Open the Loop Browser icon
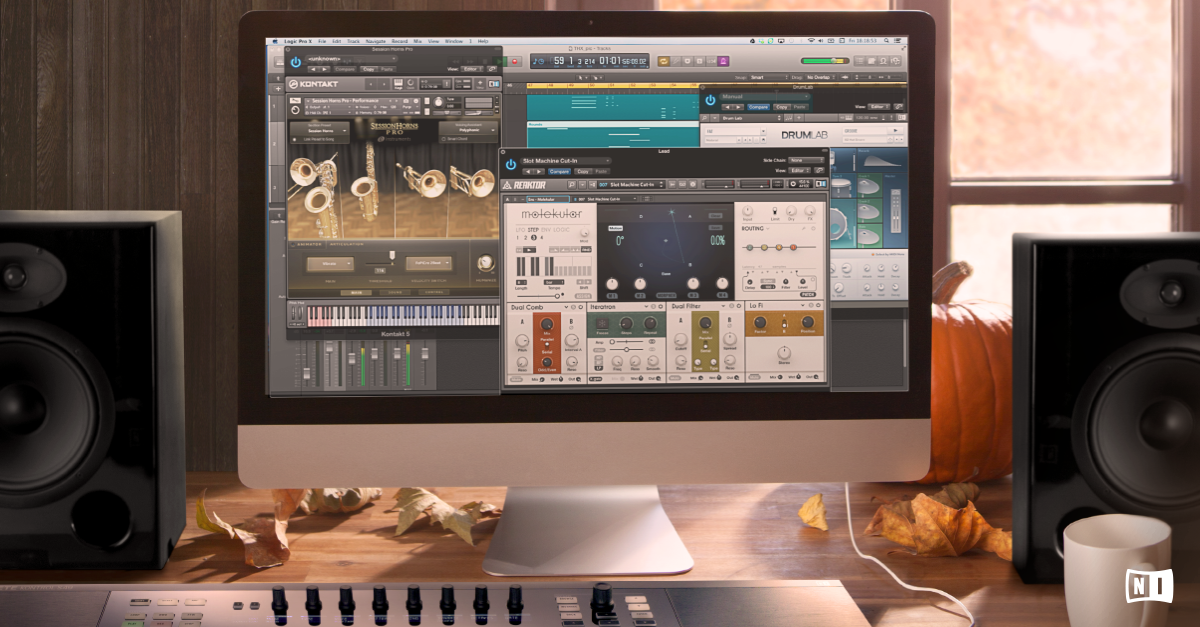 click(884, 61)
